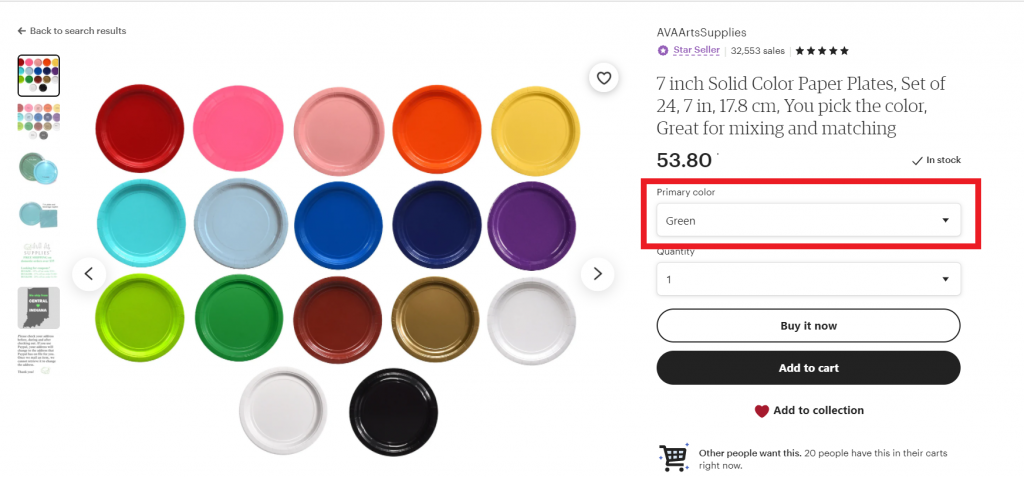1024x478 pixels.
Task: Click the Star Seller badge icon
Action: click(x=663, y=50)
